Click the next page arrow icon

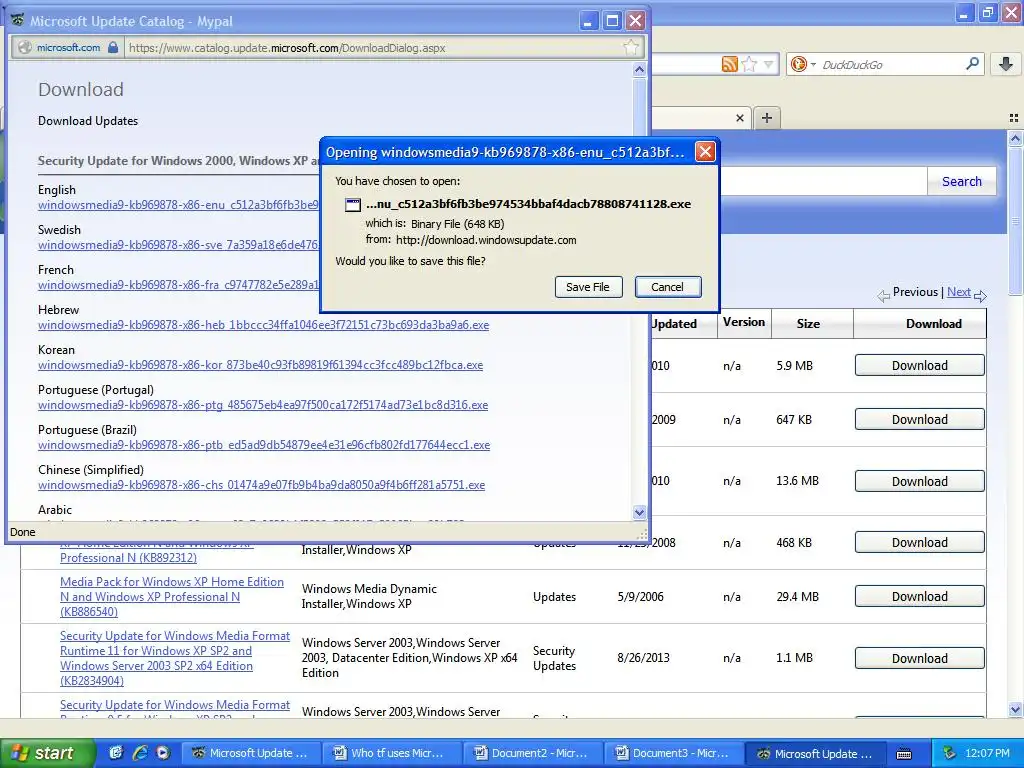(x=980, y=296)
